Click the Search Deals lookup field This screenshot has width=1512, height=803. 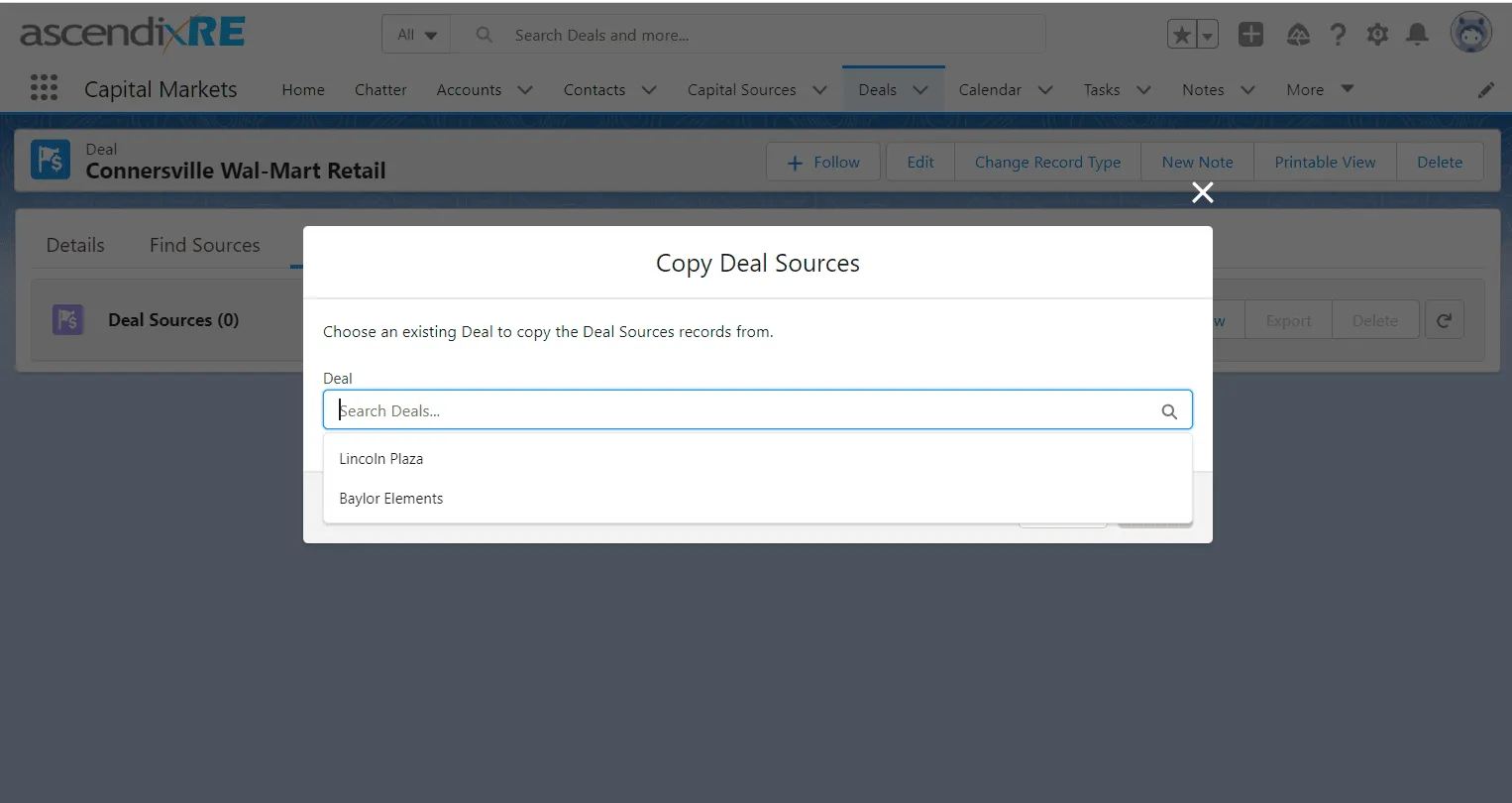click(x=758, y=410)
